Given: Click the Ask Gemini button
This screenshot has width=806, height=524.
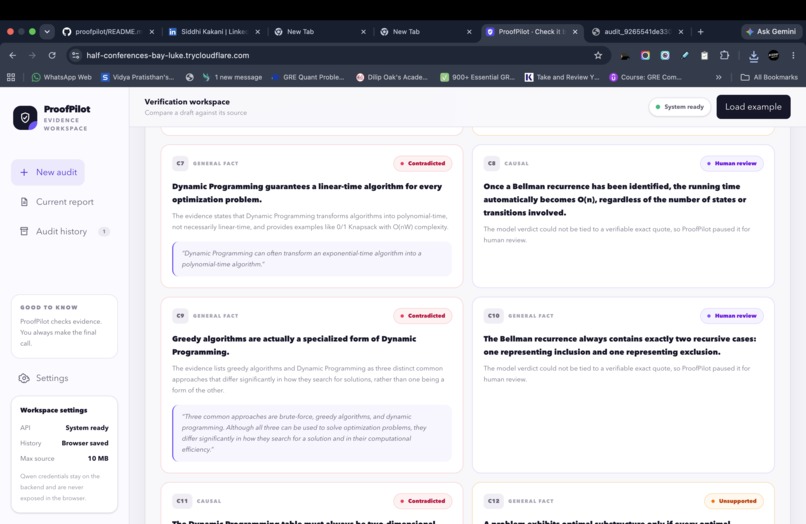Looking at the screenshot, I should (x=771, y=32).
